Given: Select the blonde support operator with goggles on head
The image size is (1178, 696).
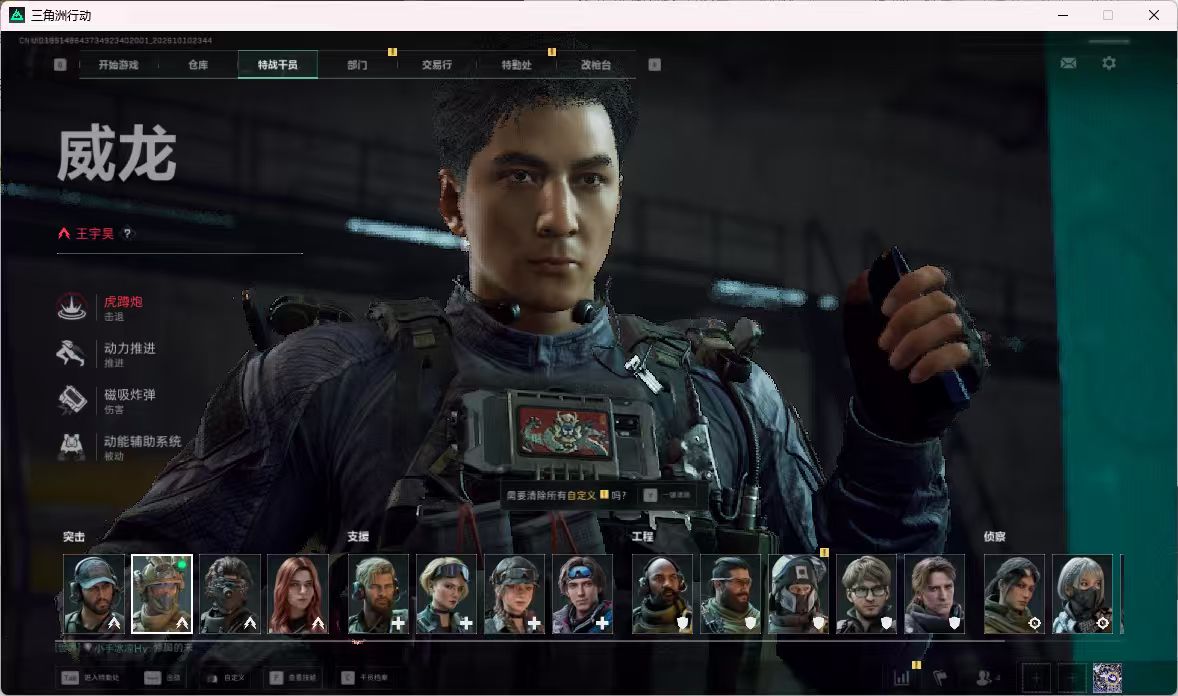Looking at the screenshot, I should click(x=446, y=594).
